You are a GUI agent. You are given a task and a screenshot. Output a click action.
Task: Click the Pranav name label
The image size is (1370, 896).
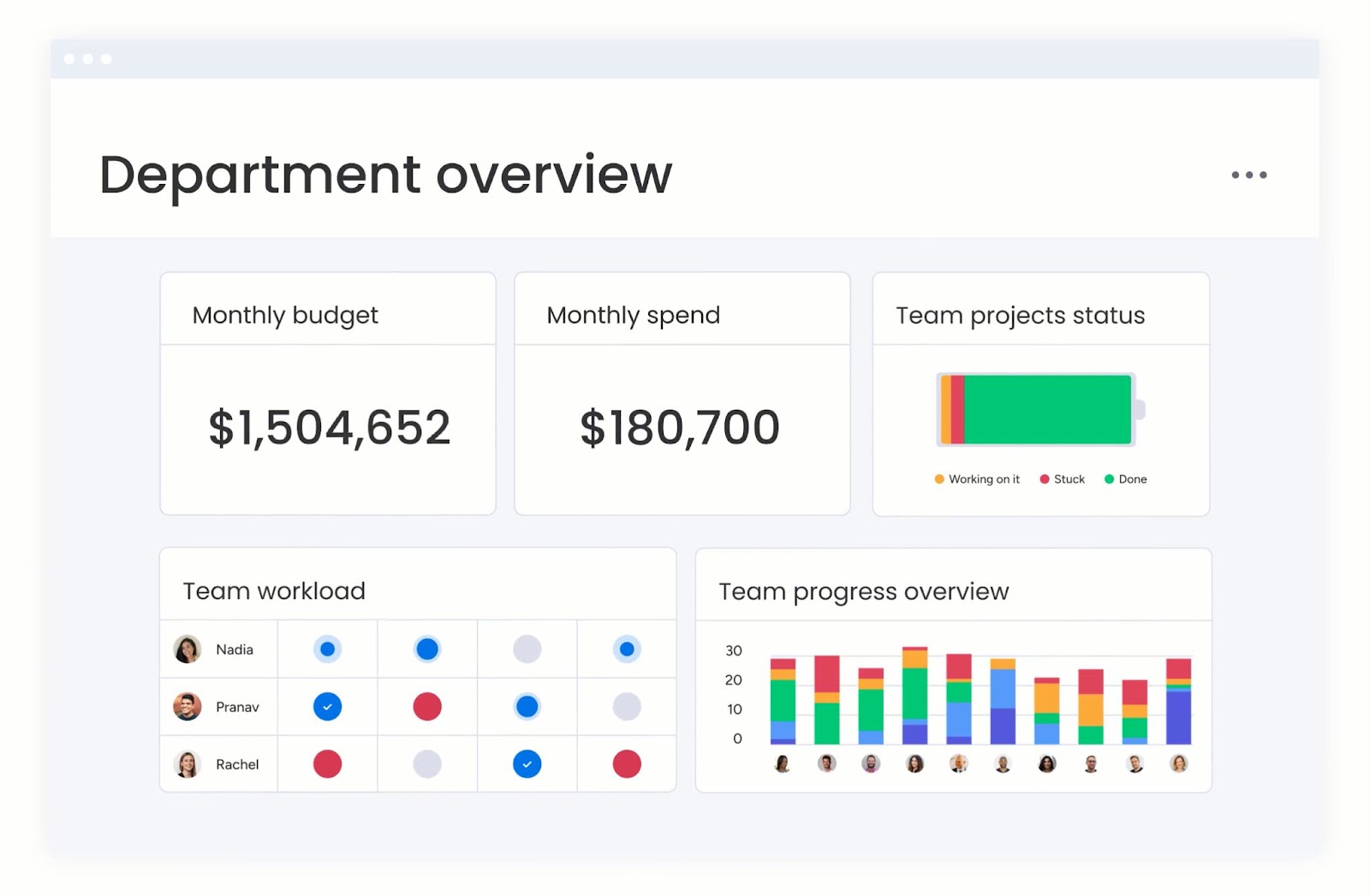[x=237, y=707]
